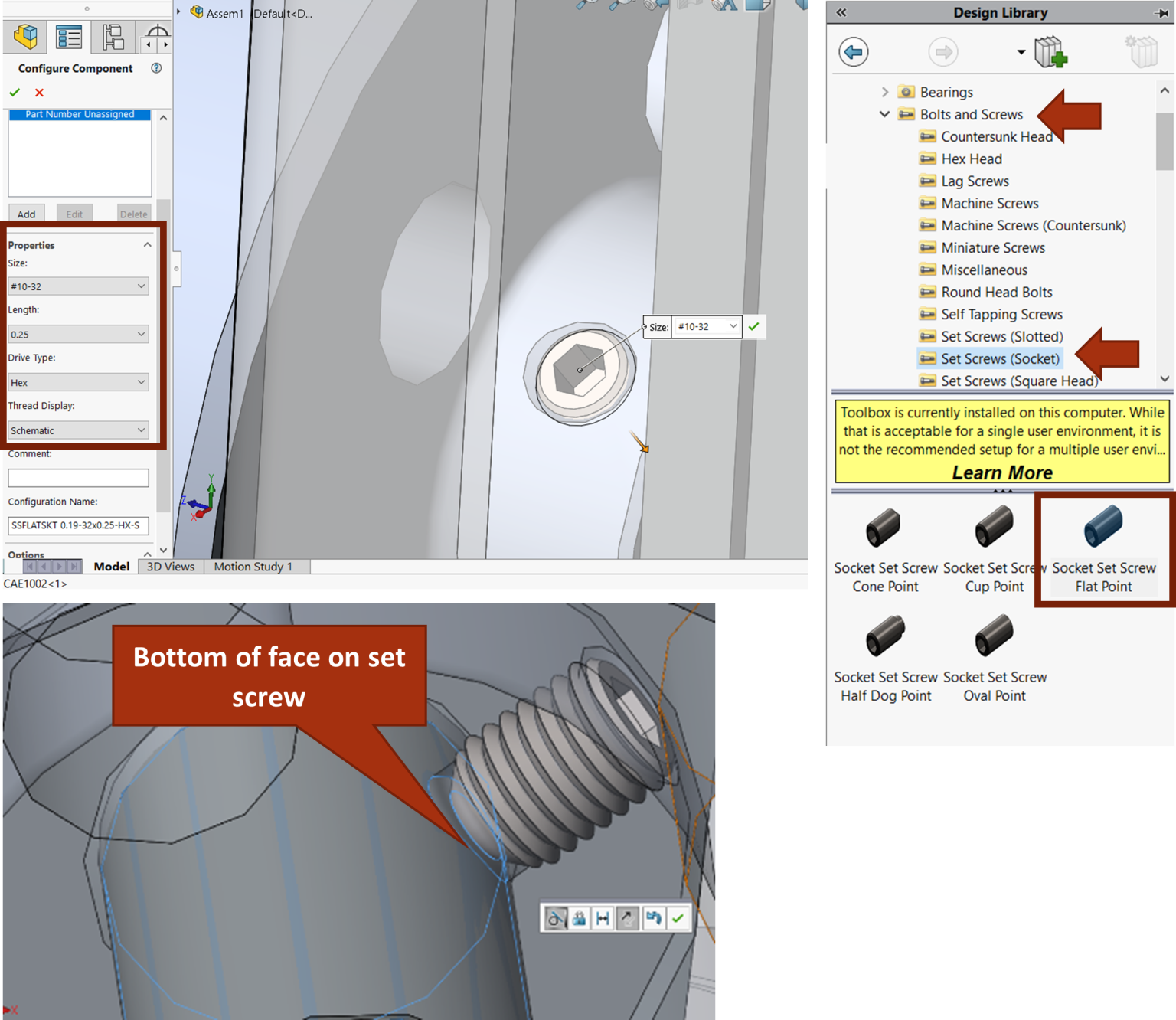Toggle lock rotation in the mate toolbar
This screenshot has width=1176, height=1020.
pyautogui.click(x=578, y=918)
